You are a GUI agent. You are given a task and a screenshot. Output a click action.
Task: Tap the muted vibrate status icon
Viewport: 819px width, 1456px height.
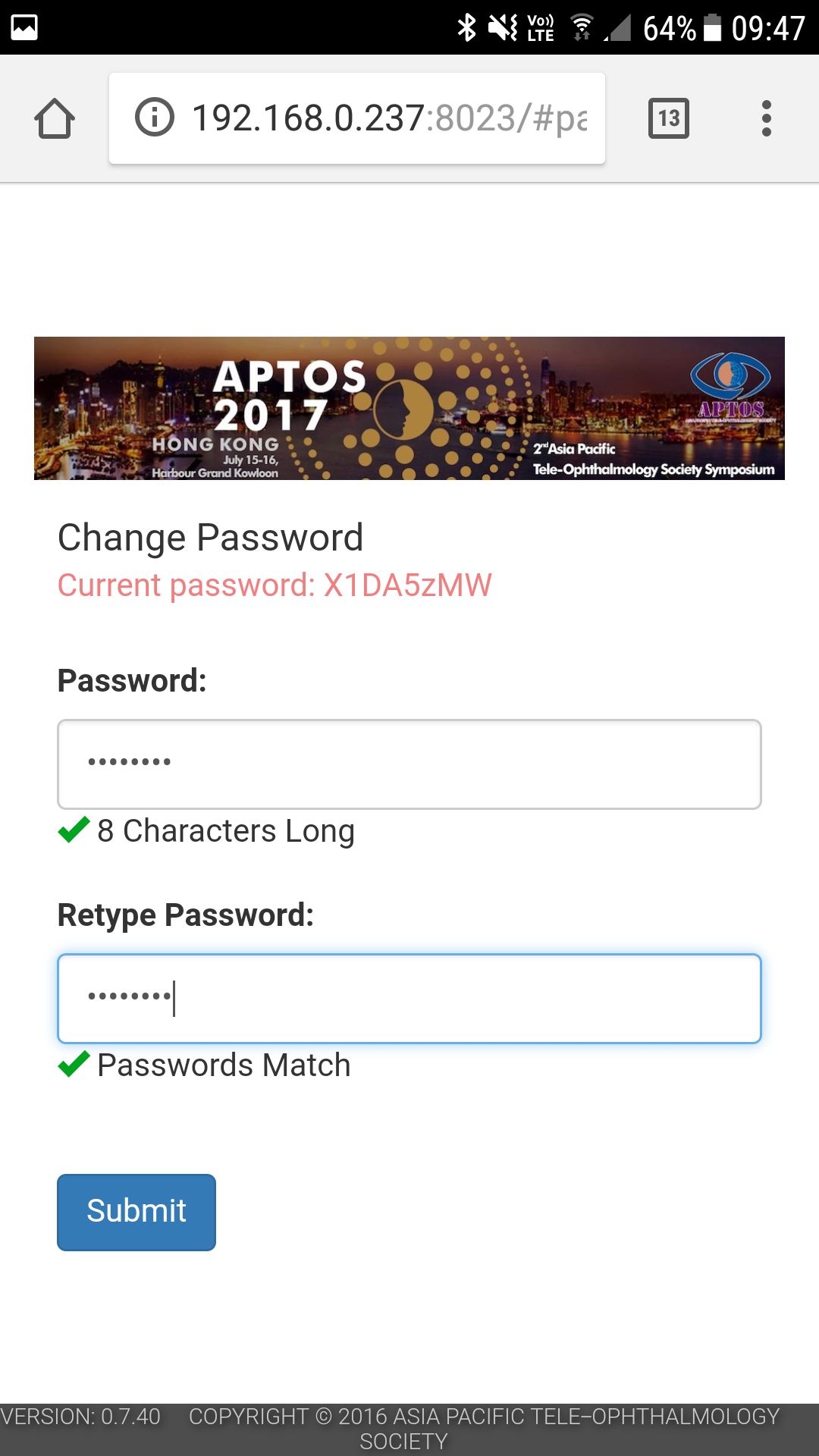click(x=503, y=28)
